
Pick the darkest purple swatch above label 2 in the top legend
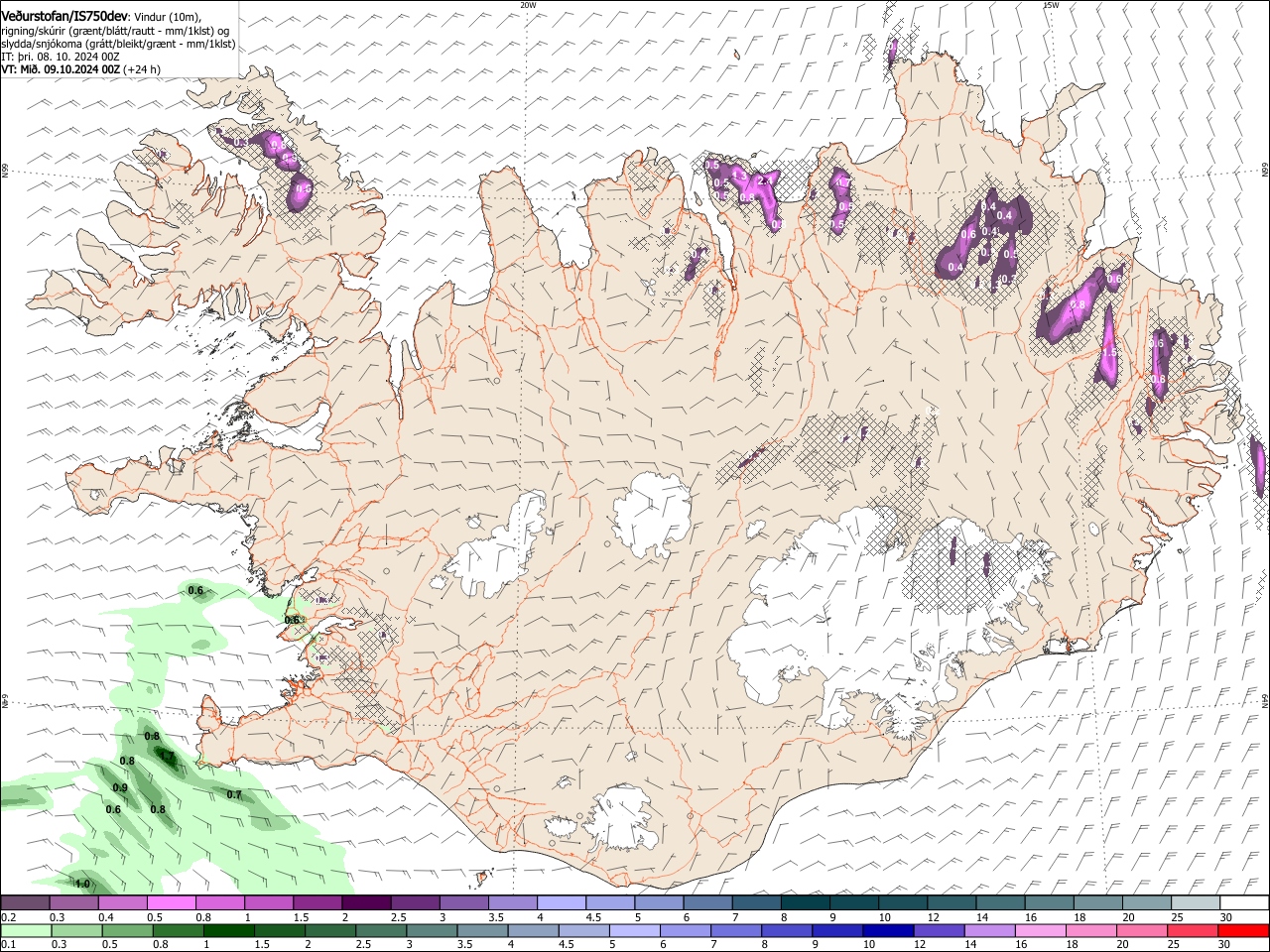(x=365, y=903)
